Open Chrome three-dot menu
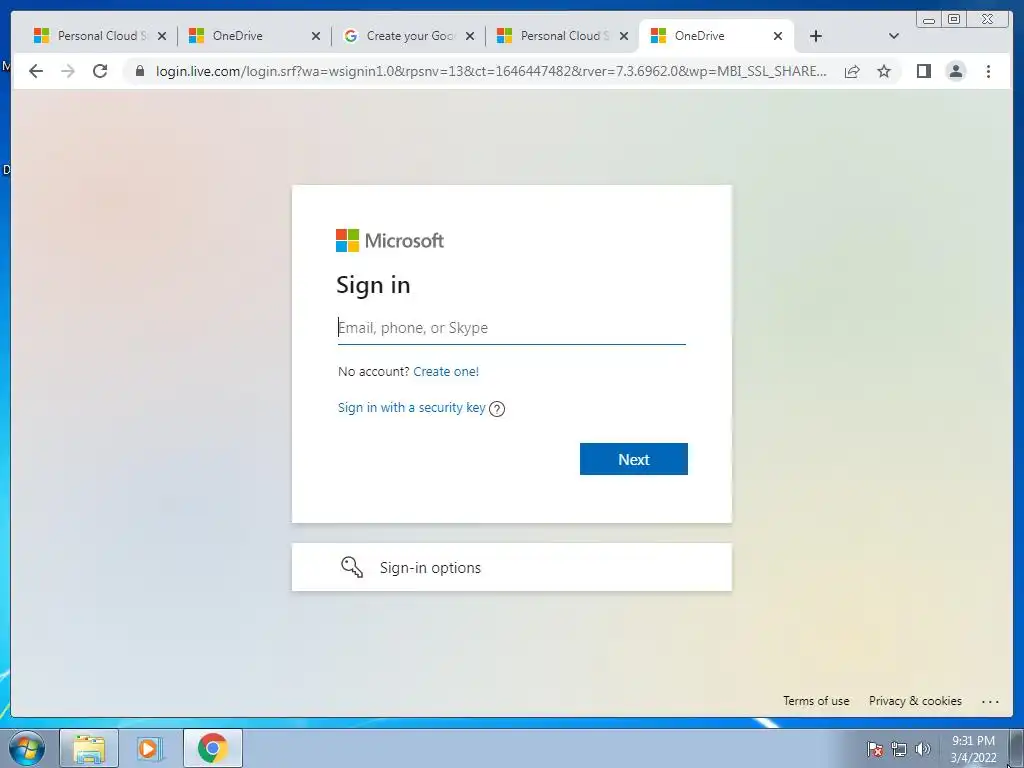 [x=989, y=71]
